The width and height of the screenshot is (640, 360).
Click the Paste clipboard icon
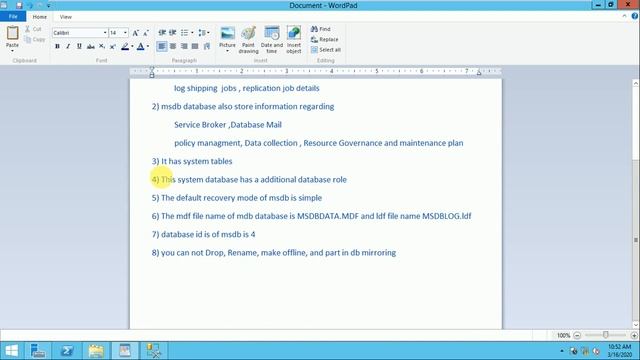[12, 33]
